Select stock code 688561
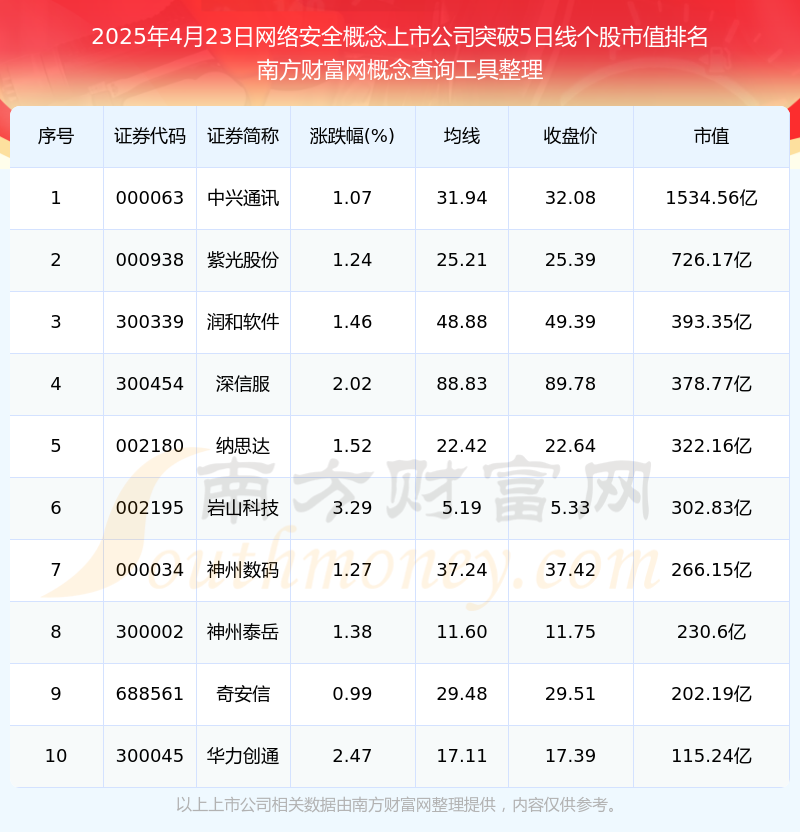Image resolution: width=800 pixels, height=832 pixels. [x=150, y=694]
